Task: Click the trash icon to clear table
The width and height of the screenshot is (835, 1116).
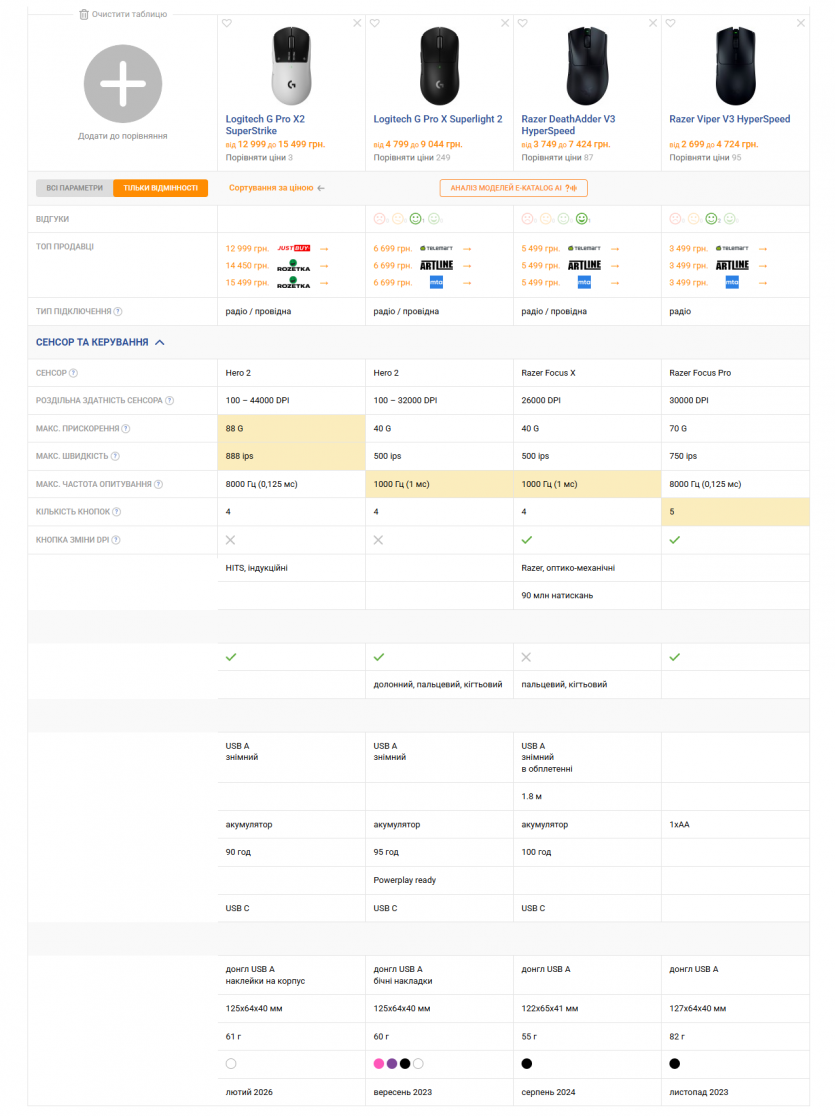Action: click(x=84, y=15)
